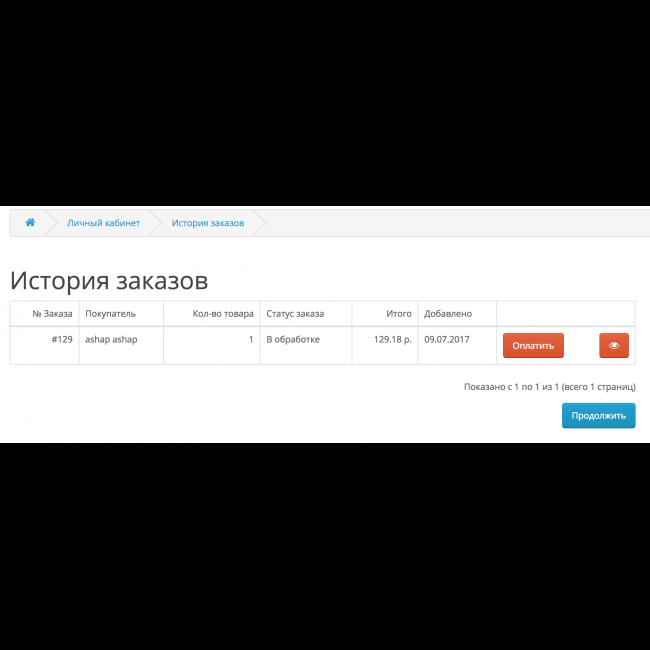Click the Кол-во товара column header

(223, 314)
